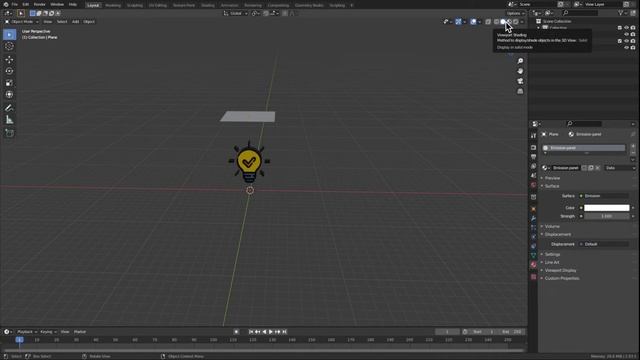640x360 pixels.
Task: Click the viewport pan hand icon
Action: 520,71
